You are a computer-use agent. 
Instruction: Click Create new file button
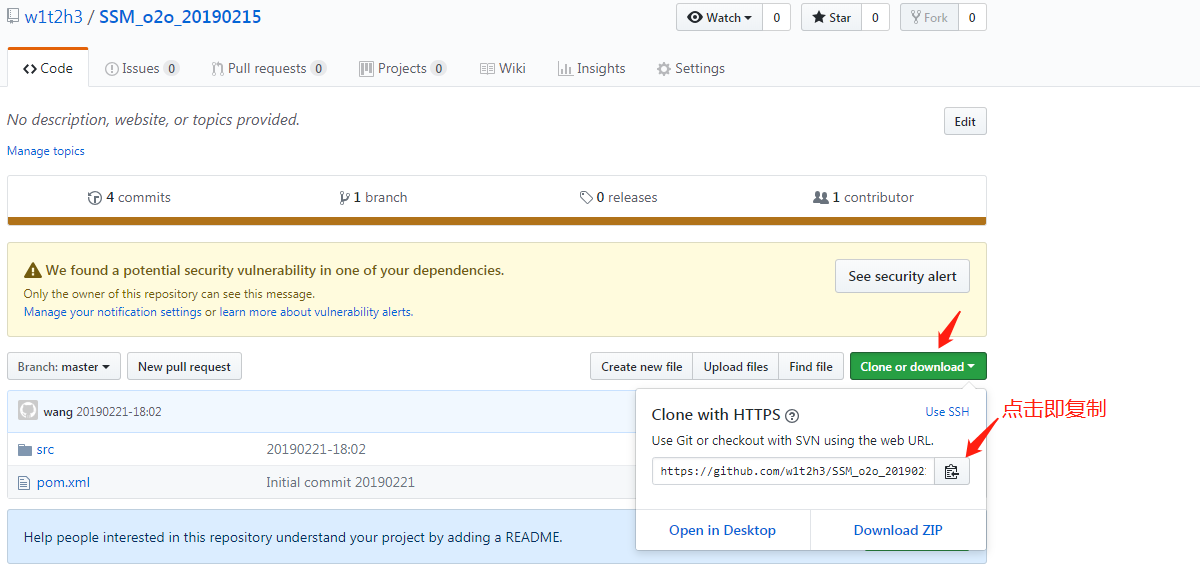[x=641, y=367]
